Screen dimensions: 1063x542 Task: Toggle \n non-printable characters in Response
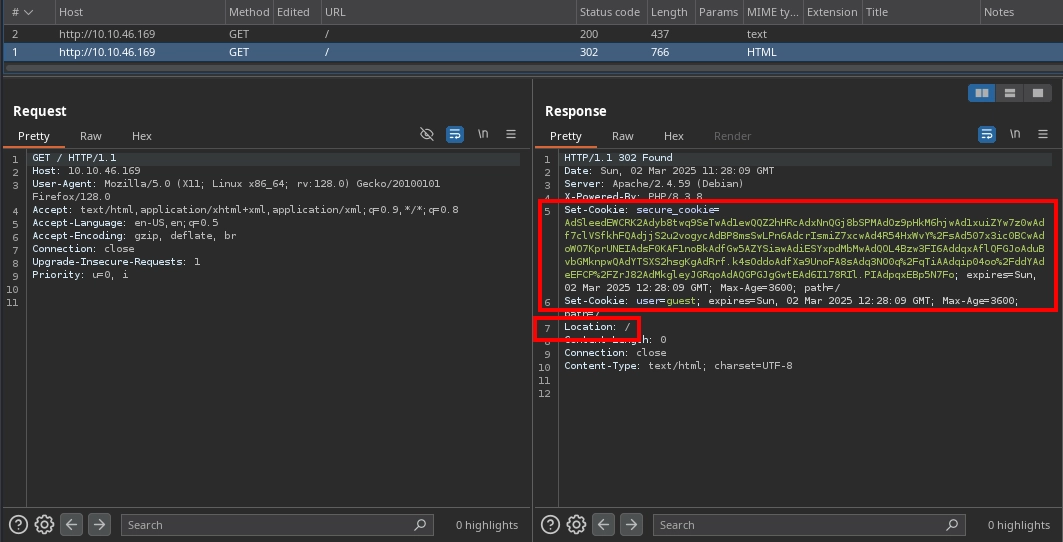(1015, 134)
